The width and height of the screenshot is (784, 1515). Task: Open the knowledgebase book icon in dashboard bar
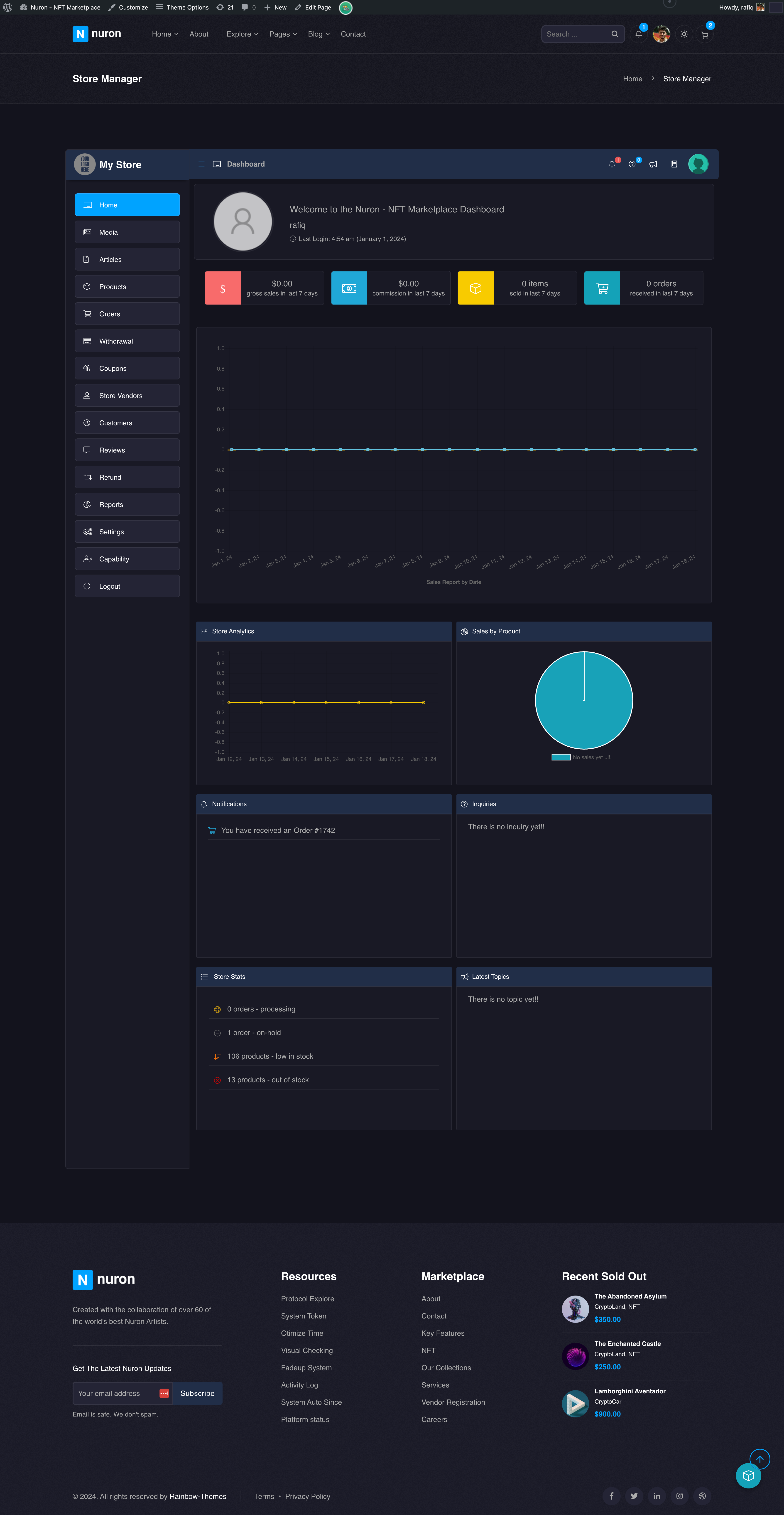pos(674,164)
